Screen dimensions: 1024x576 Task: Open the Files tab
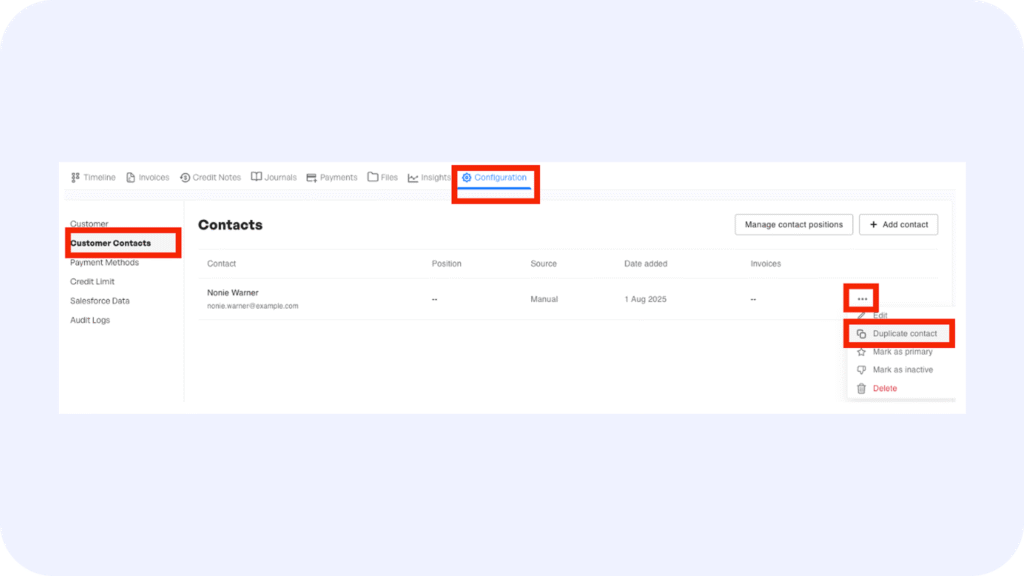pyautogui.click(x=383, y=178)
